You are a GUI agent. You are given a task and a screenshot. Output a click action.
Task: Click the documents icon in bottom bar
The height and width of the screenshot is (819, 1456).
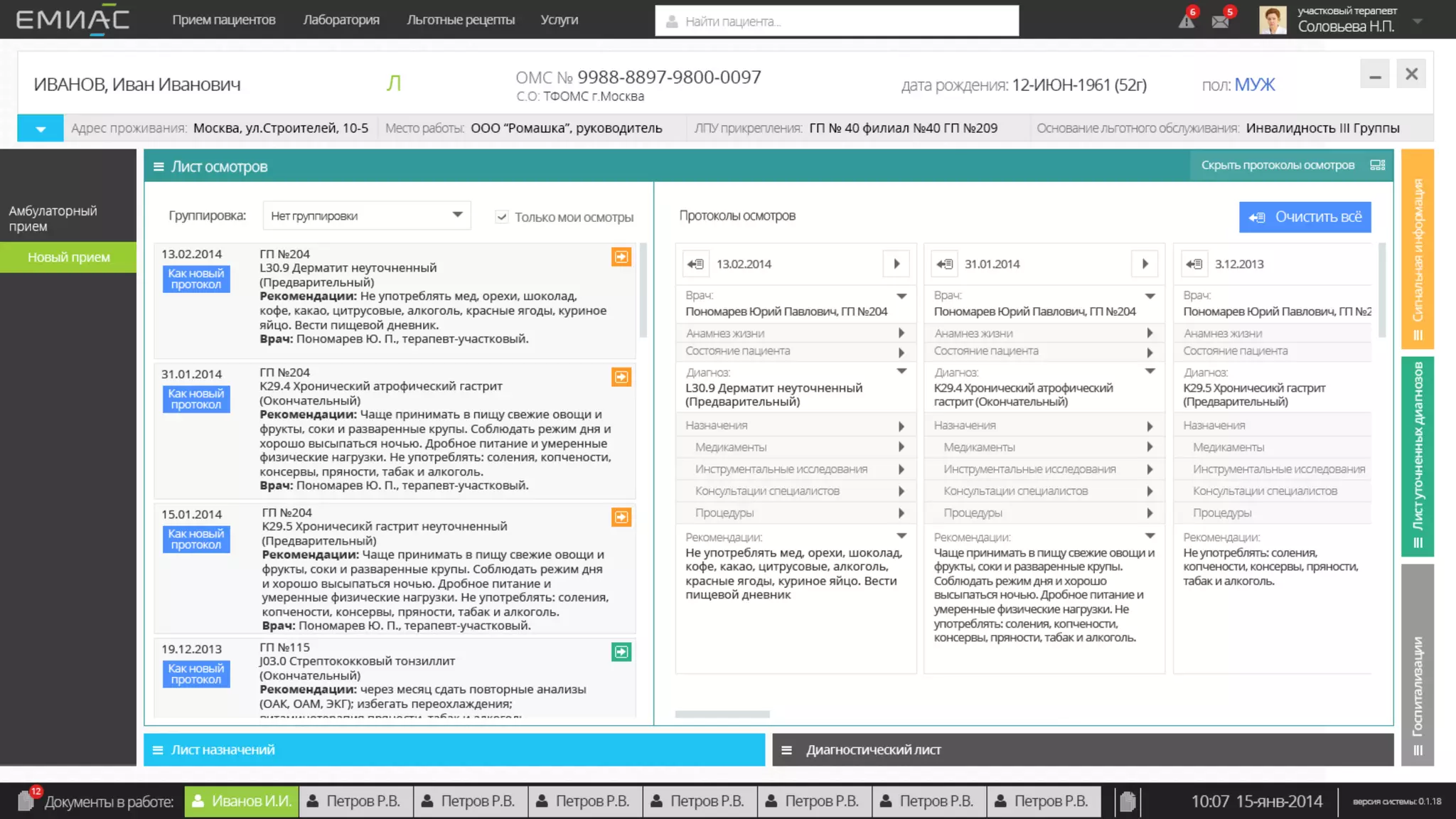[x=26, y=801]
